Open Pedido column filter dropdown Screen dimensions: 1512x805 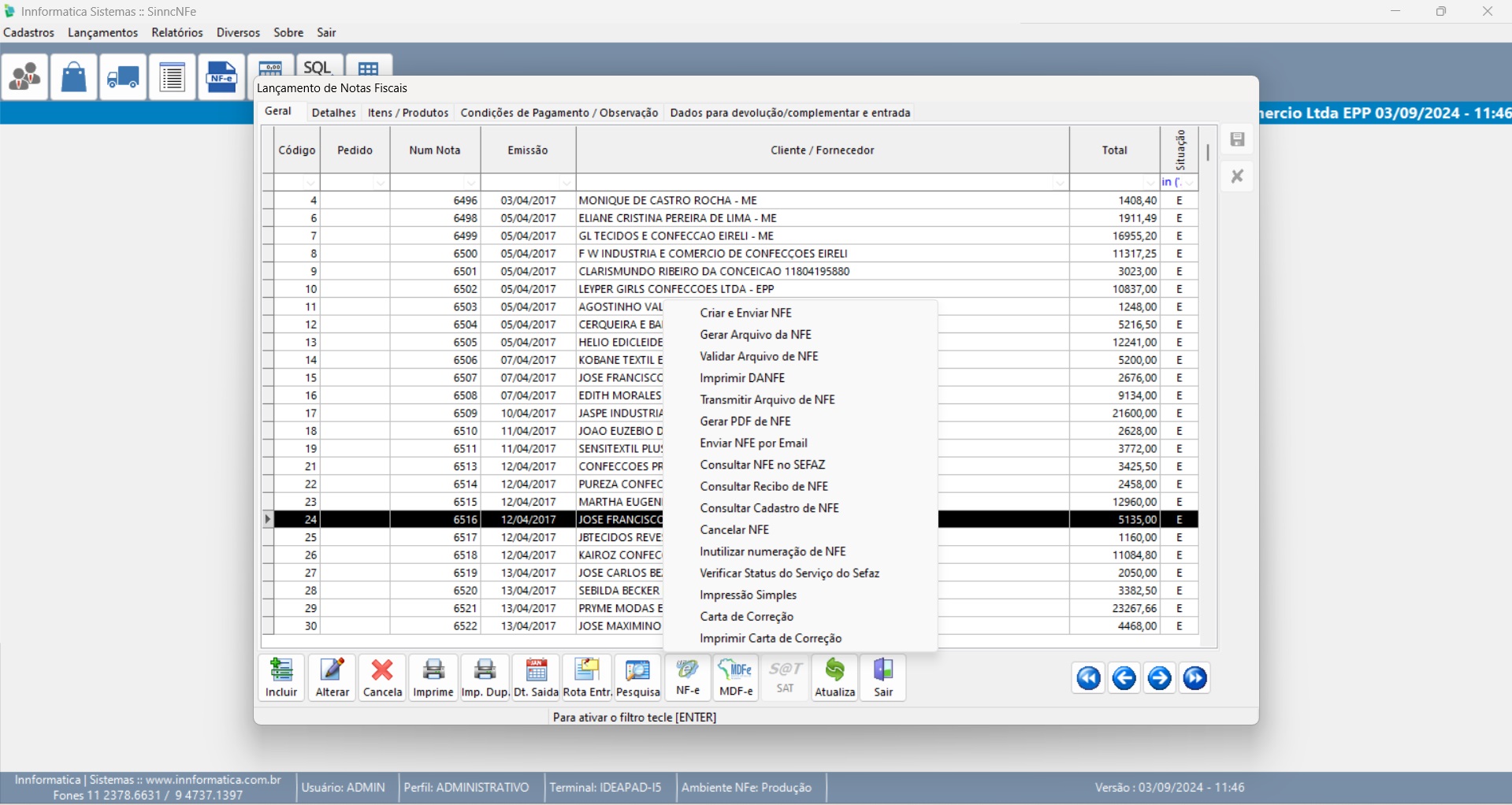click(381, 183)
